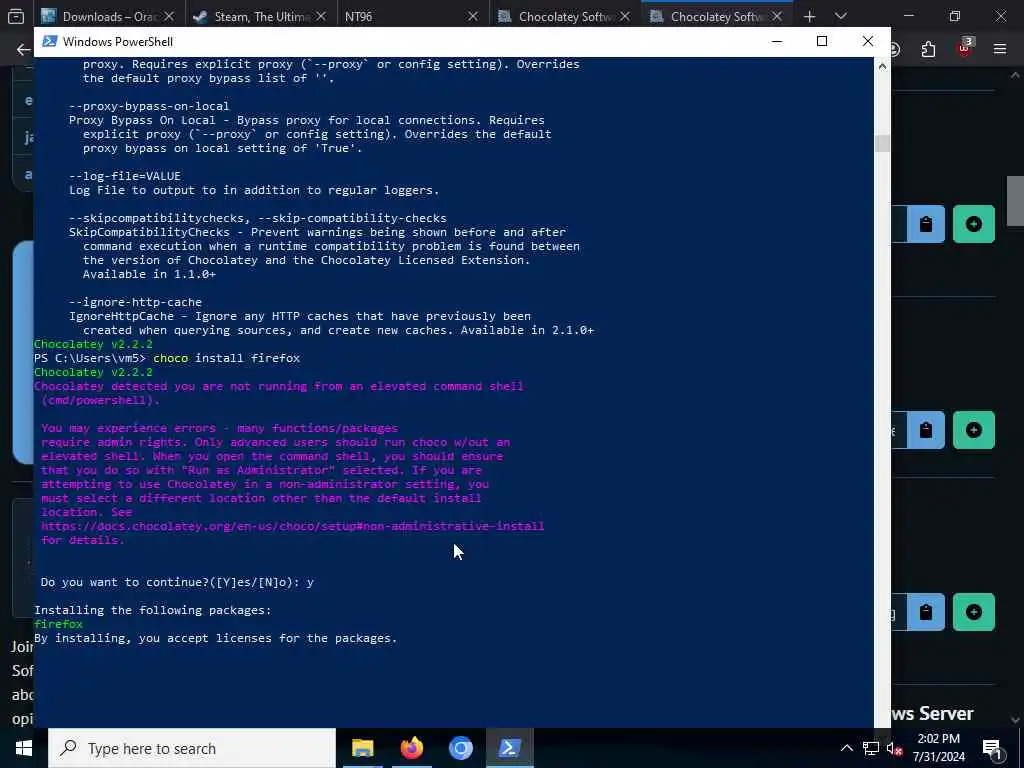This screenshot has height=768, width=1024.
Task: Click the middle blue clipboard copy button
Action: tap(926, 430)
